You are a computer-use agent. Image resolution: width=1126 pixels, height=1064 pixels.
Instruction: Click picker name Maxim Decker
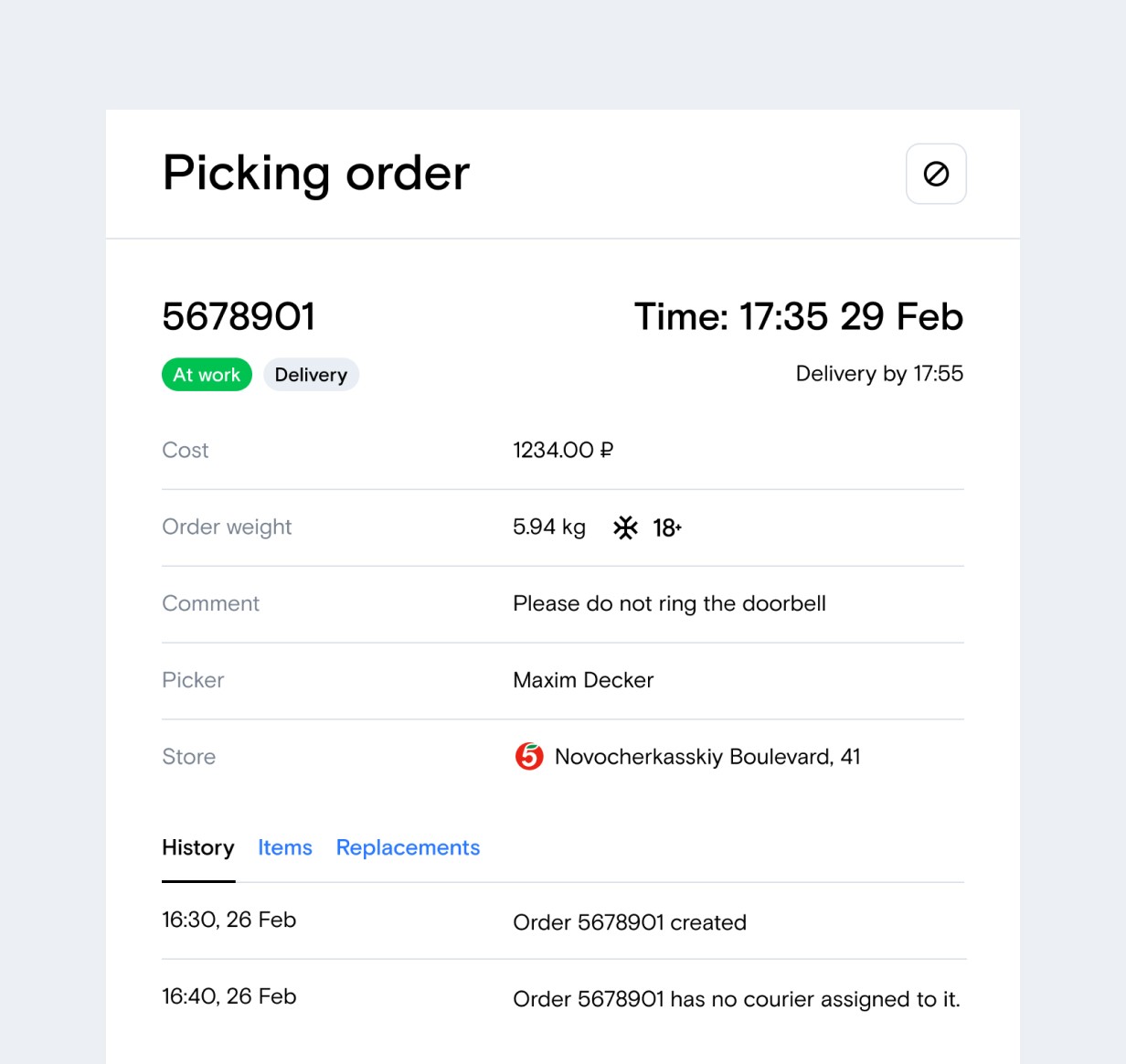pos(583,680)
